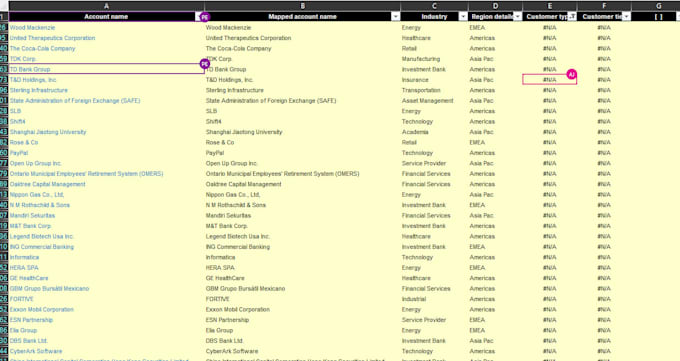
Task: Open GBM Grupo Bursátil Mexicano link in column A
Action: coord(49,288)
